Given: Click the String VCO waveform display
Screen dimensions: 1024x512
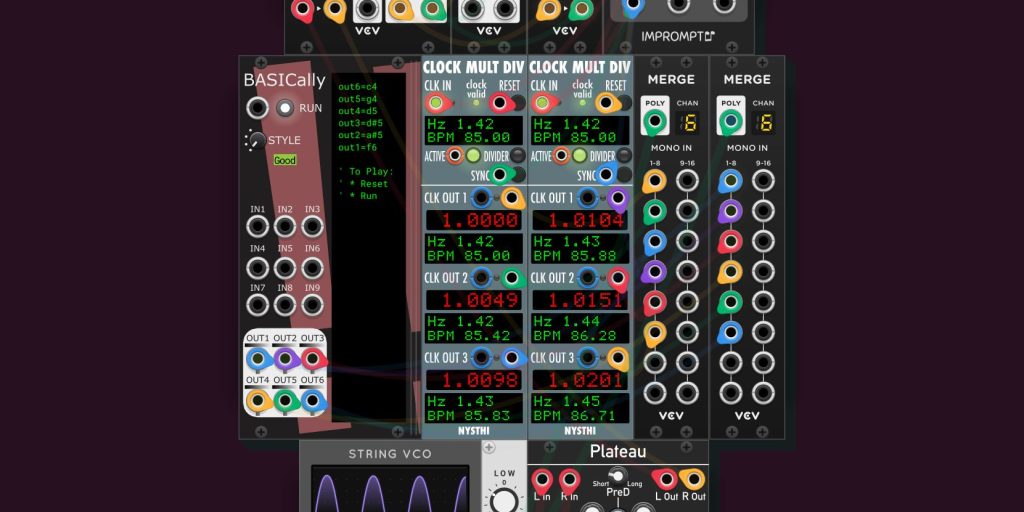Looking at the screenshot, I should (x=390, y=488).
